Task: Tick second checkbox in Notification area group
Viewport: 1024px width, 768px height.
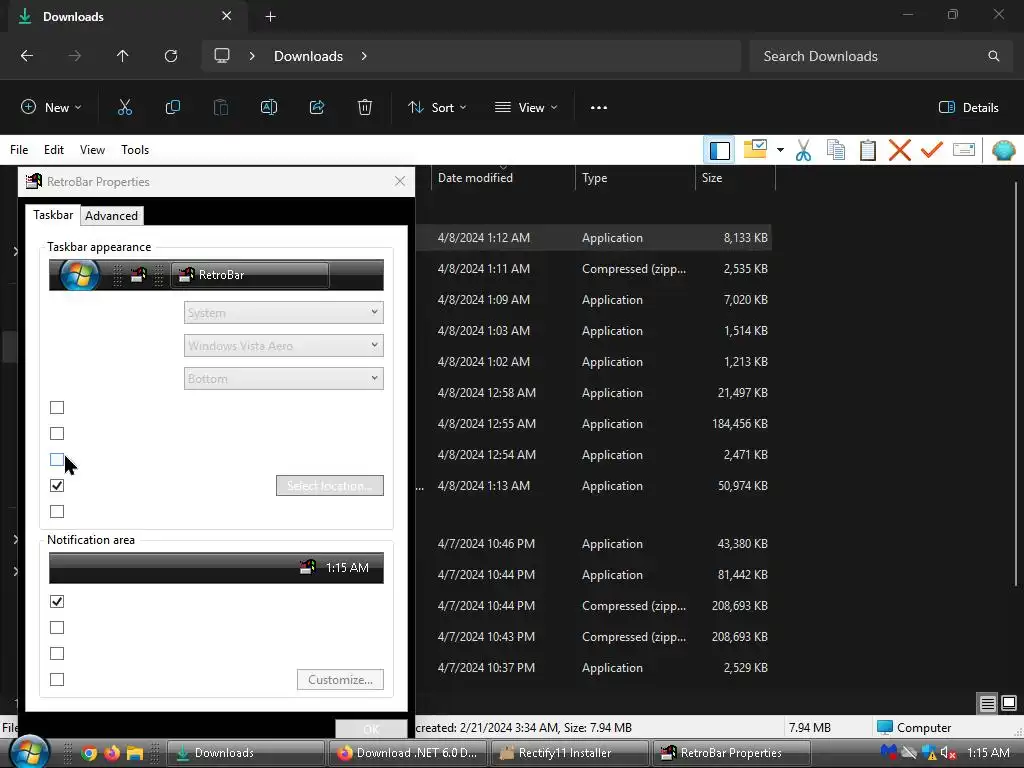Action: tap(57, 628)
